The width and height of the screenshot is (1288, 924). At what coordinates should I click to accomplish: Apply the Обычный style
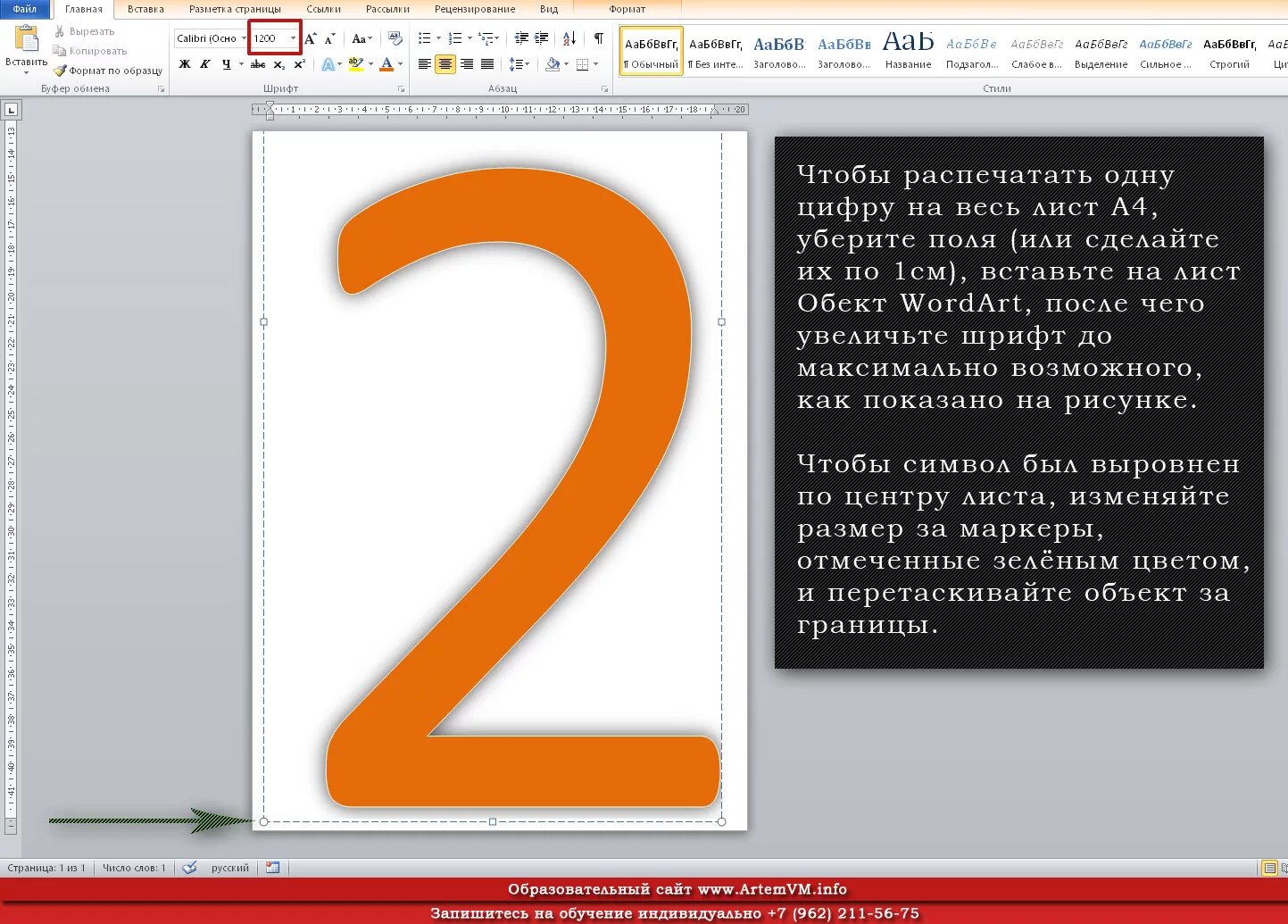coord(652,52)
